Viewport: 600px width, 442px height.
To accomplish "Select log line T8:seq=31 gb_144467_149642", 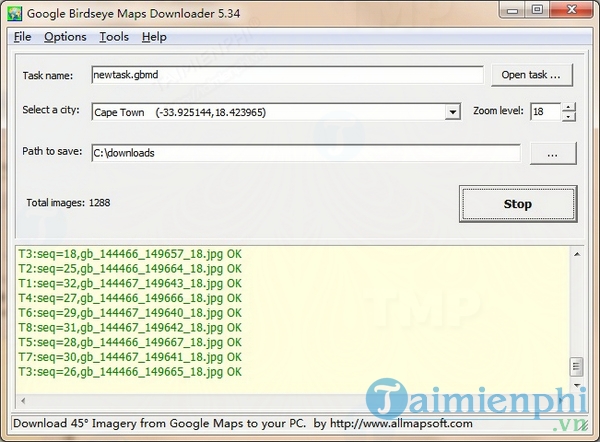I will tap(130, 328).
